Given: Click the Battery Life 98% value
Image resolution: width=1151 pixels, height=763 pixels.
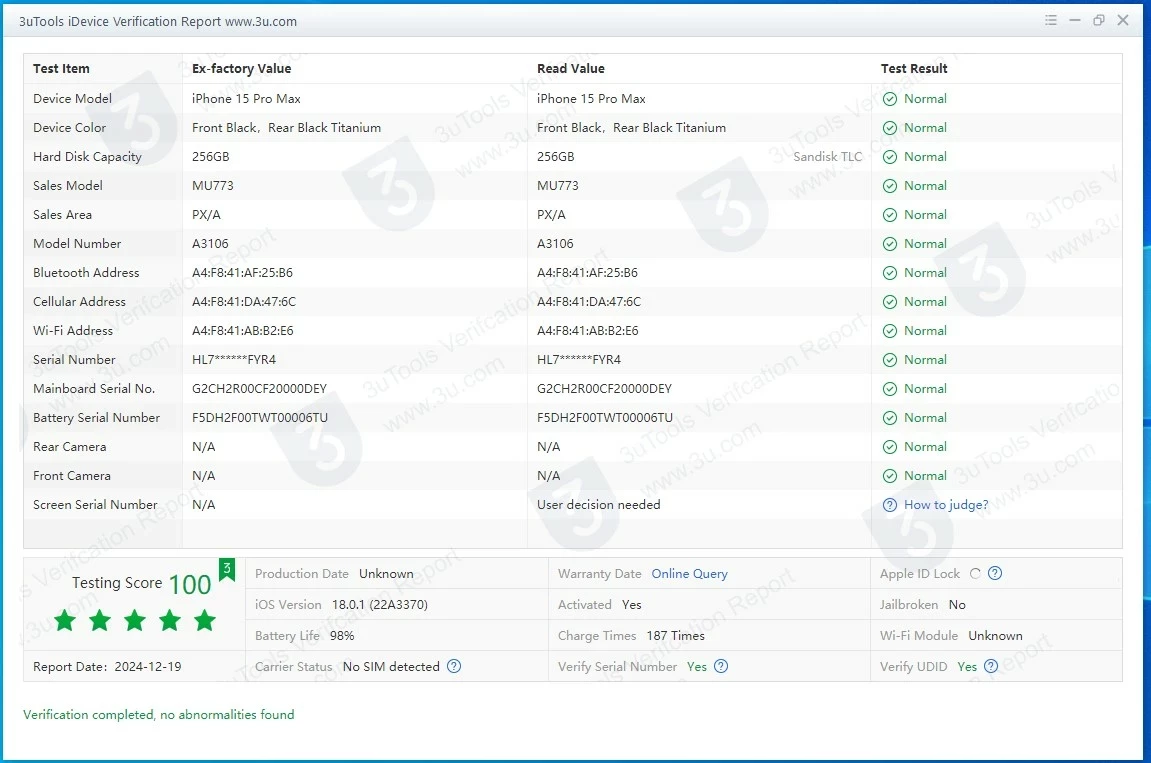Looking at the screenshot, I should [x=342, y=635].
